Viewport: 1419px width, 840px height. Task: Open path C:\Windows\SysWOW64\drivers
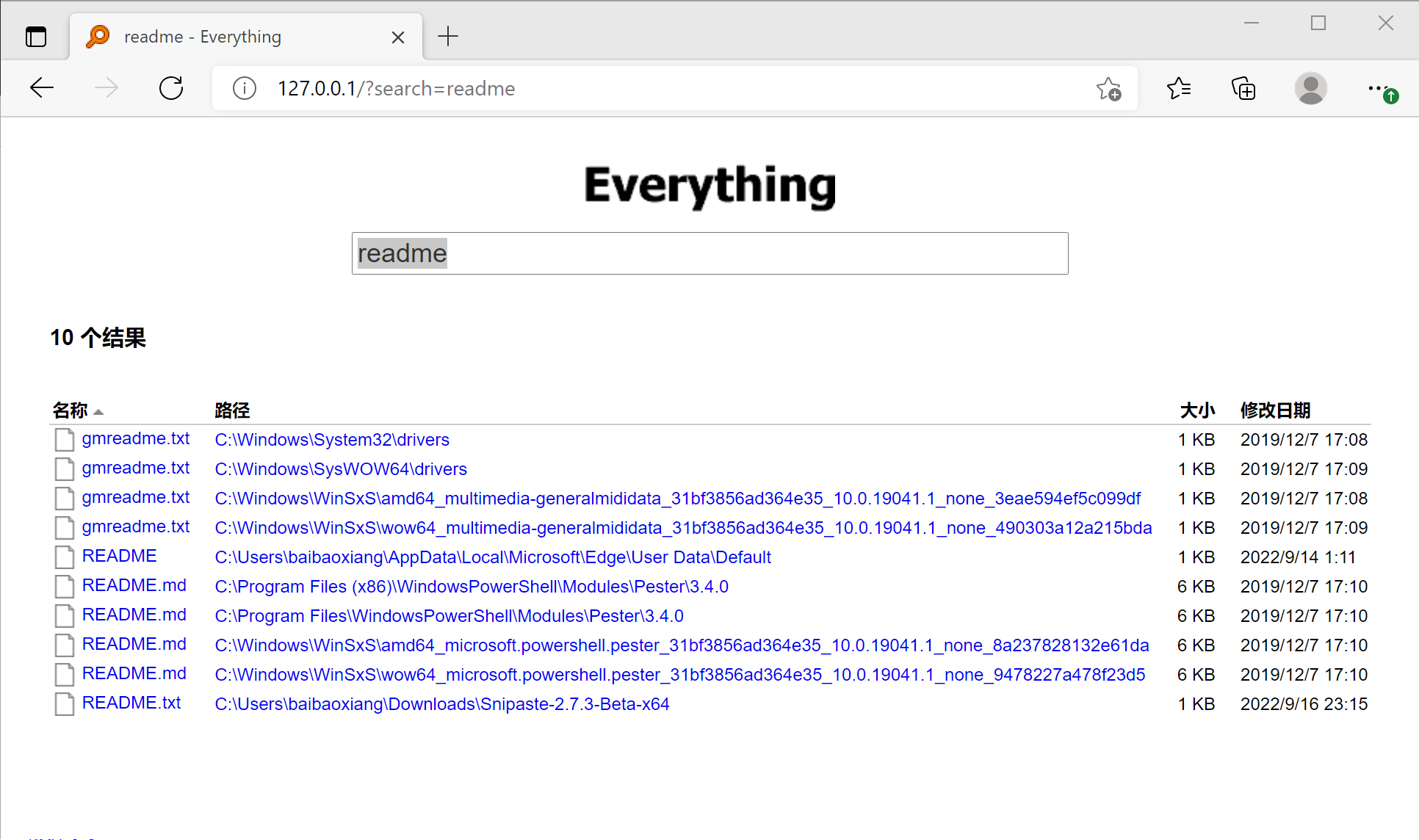tap(341, 469)
